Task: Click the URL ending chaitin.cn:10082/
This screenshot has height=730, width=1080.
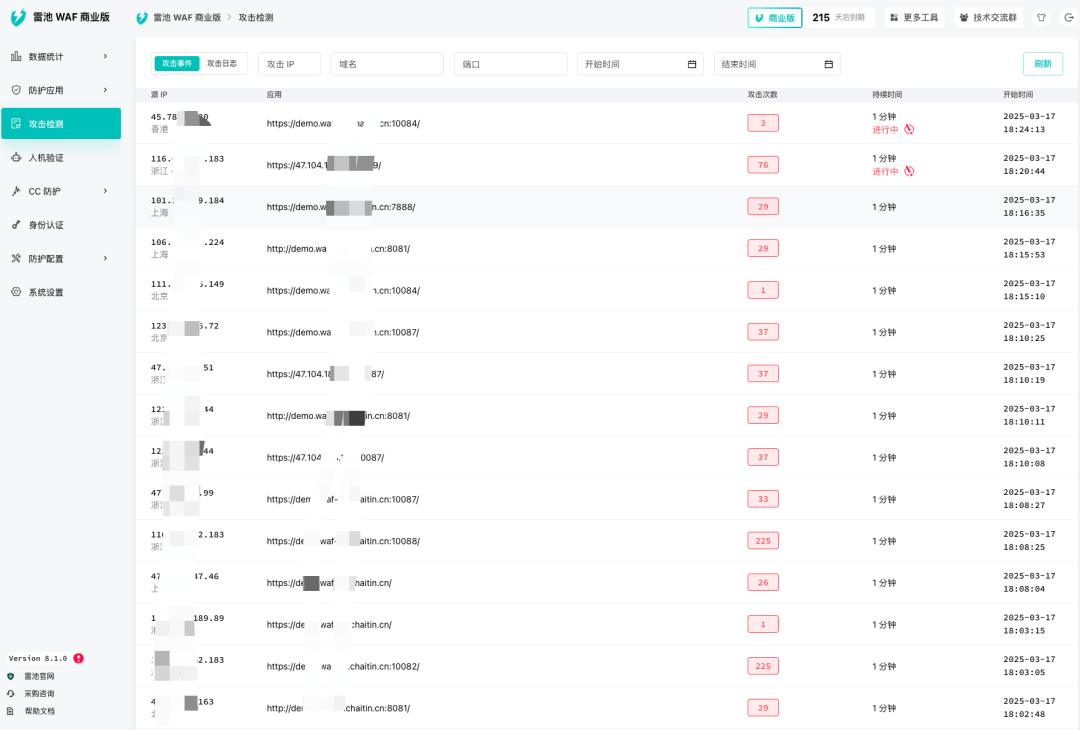Action: [x=343, y=667]
